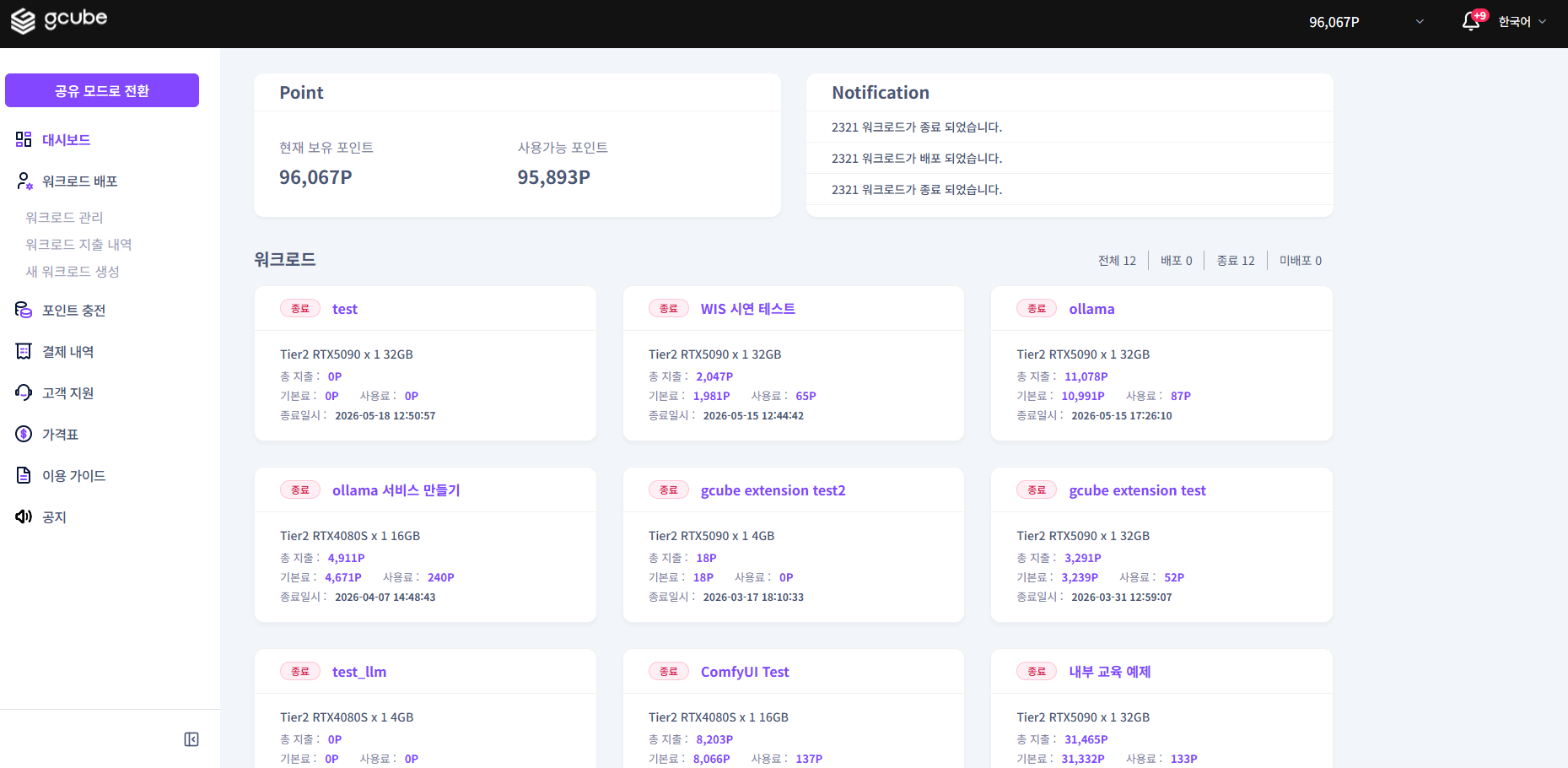Open the test_llm workload
This screenshot has height=768, width=1568.
point(359,672)
